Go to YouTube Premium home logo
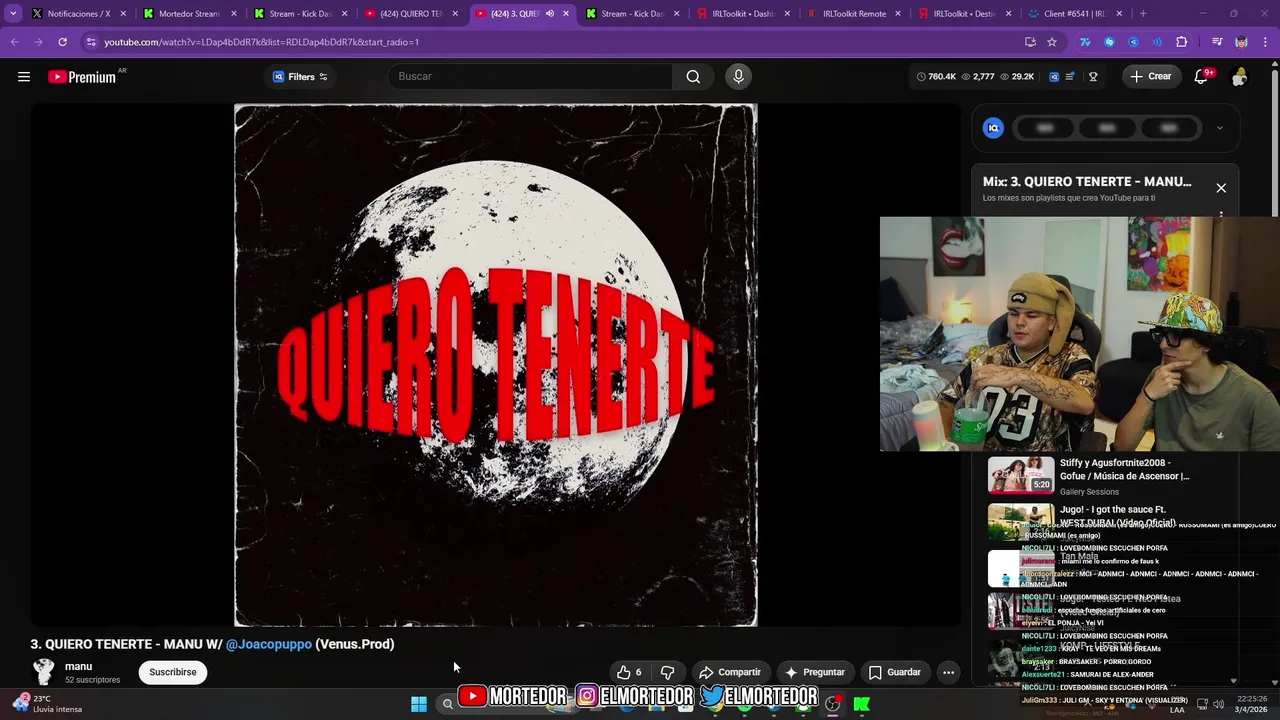1280x720 pixels. coord(82,77)
